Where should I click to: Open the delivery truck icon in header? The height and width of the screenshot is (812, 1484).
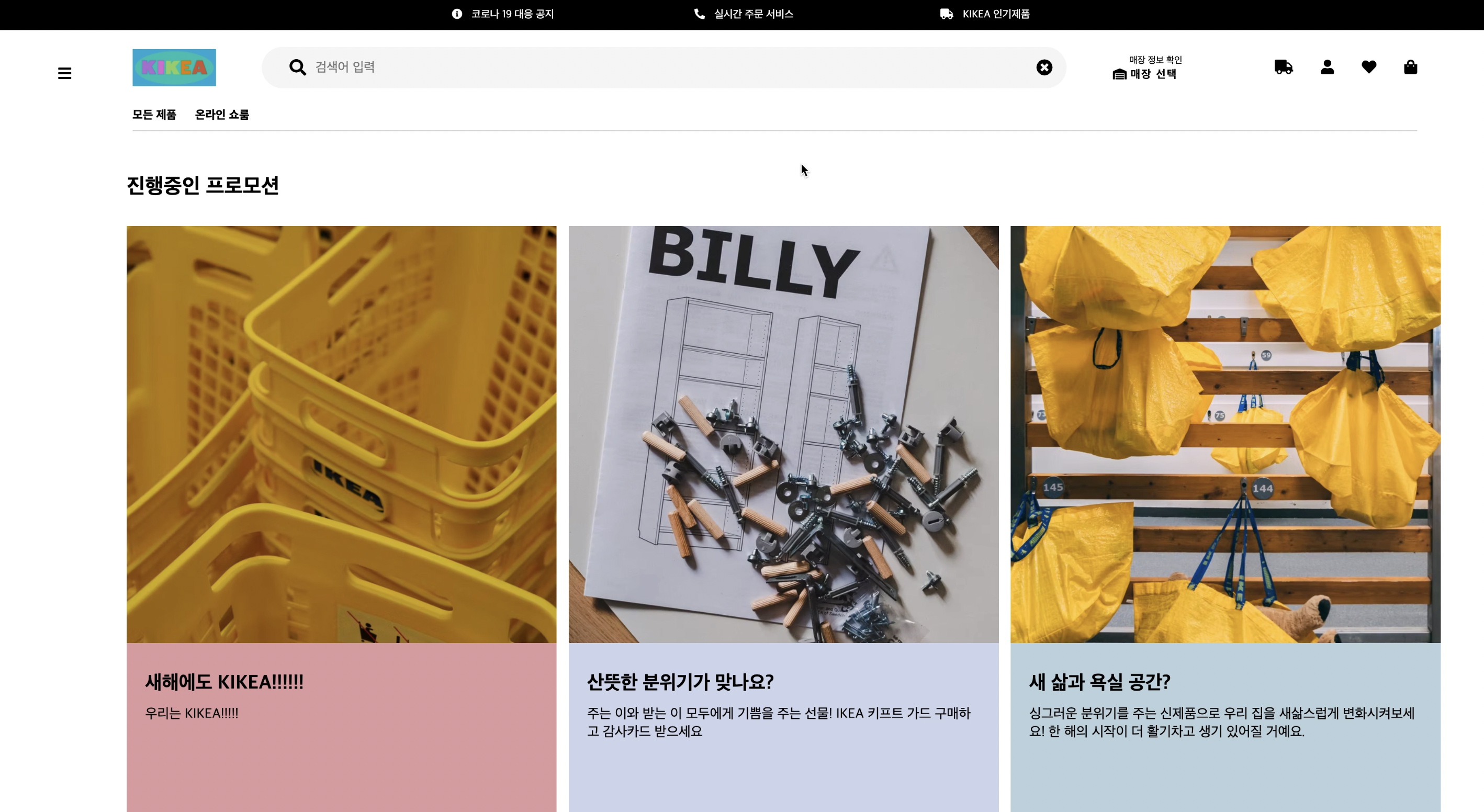[1284, 67]
